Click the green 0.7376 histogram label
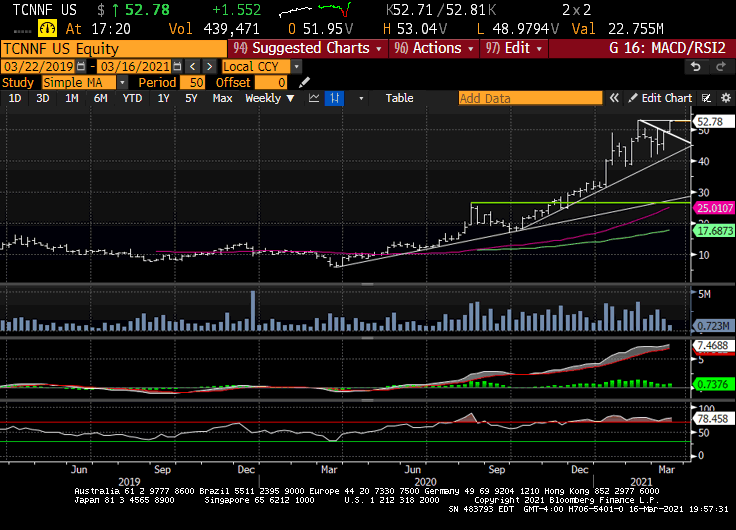Screen dimensions: 736x530 point(713,384)
